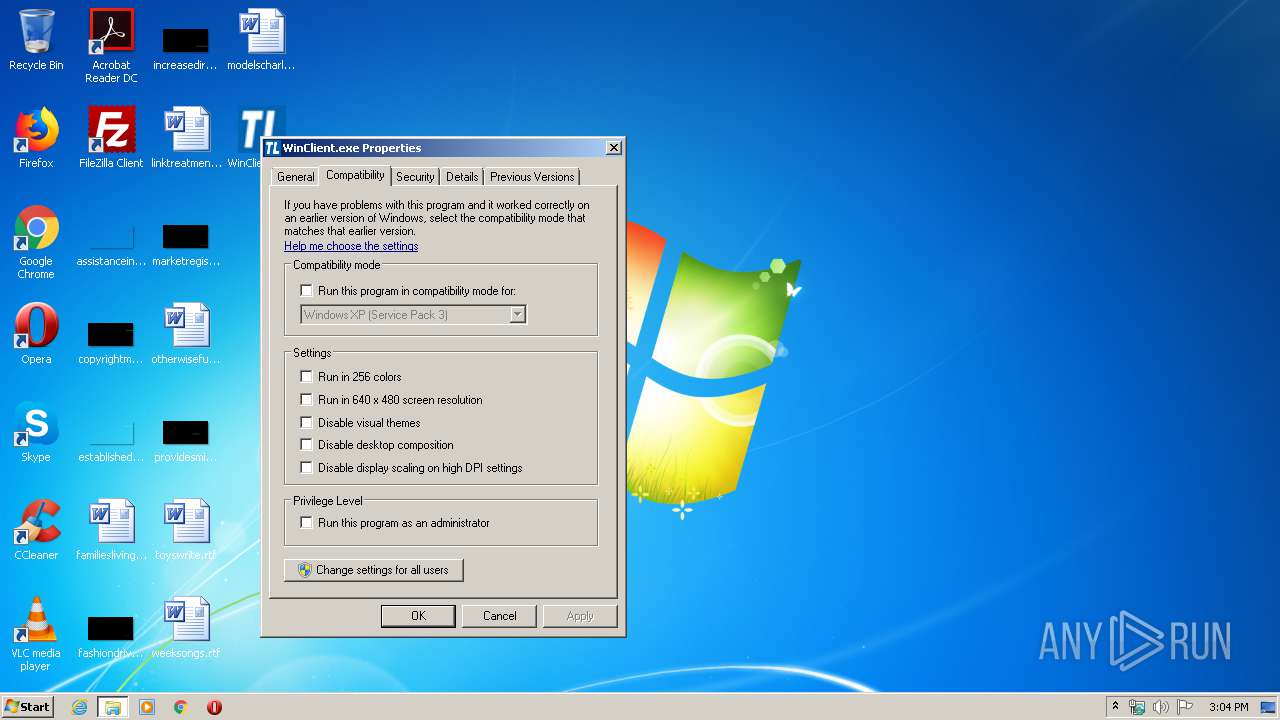Select the copyrightm desktop file
The width and height of the screenshot is (1280, 720).
pyautogui.click(x=111, y=344)
